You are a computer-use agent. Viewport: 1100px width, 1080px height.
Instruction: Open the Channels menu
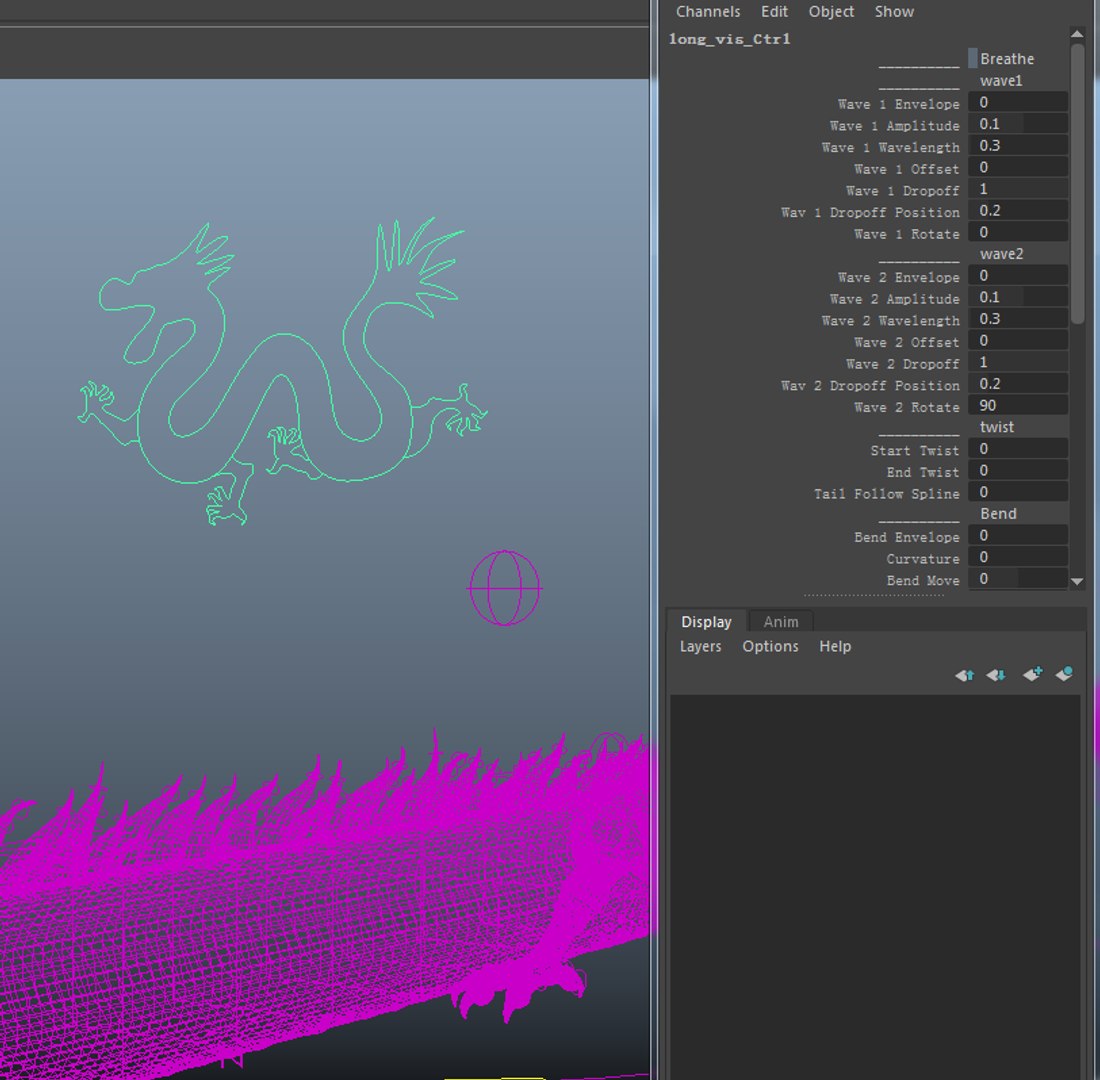tap(708, 11)
